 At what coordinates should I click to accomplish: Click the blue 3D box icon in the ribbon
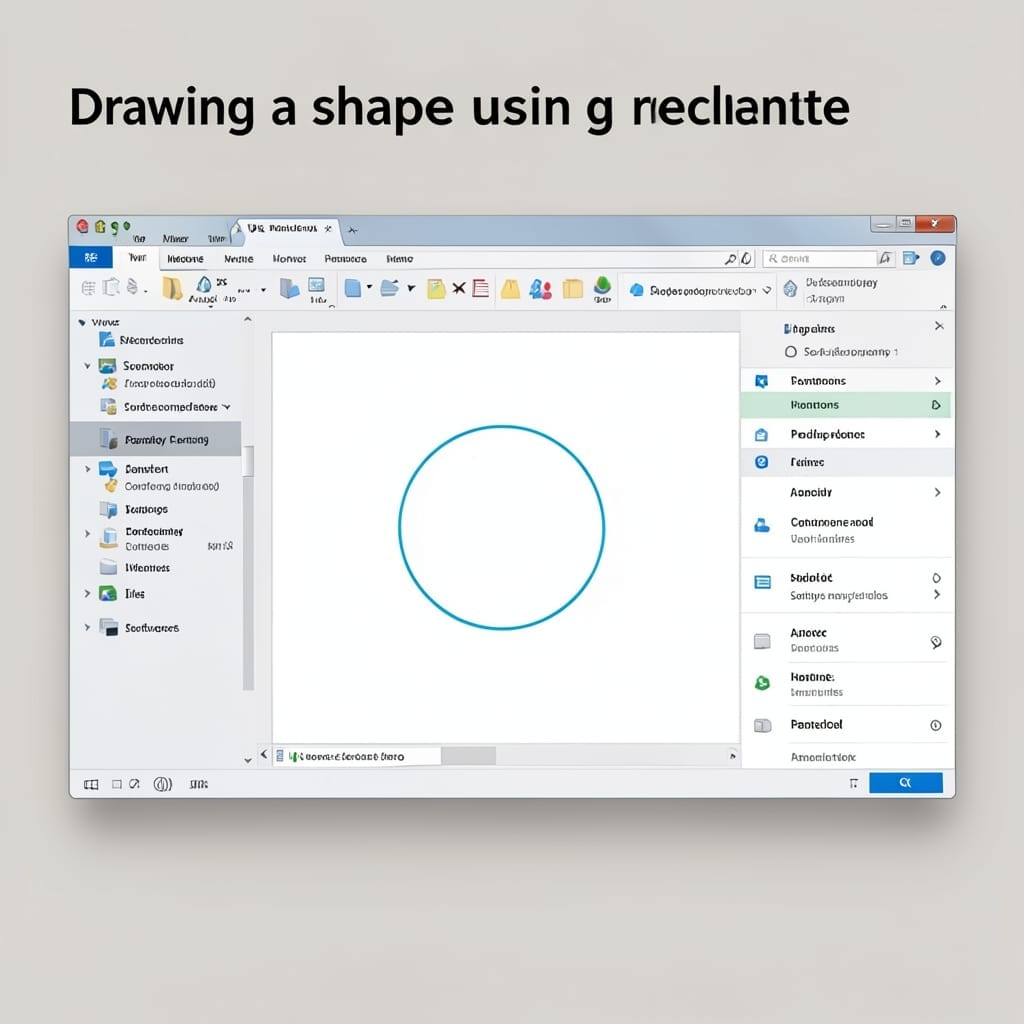(289, 287)
